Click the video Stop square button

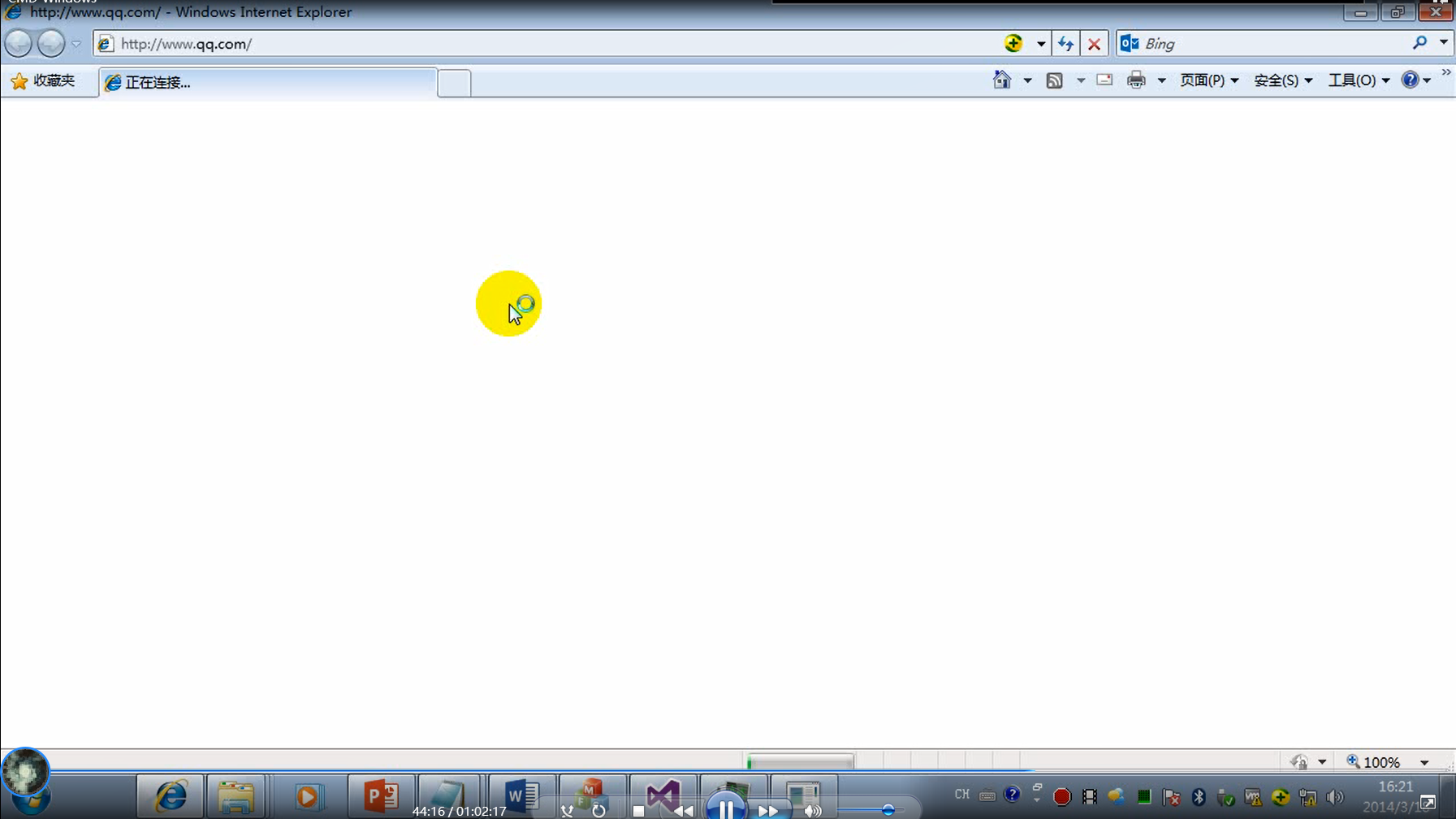[638, 811]
